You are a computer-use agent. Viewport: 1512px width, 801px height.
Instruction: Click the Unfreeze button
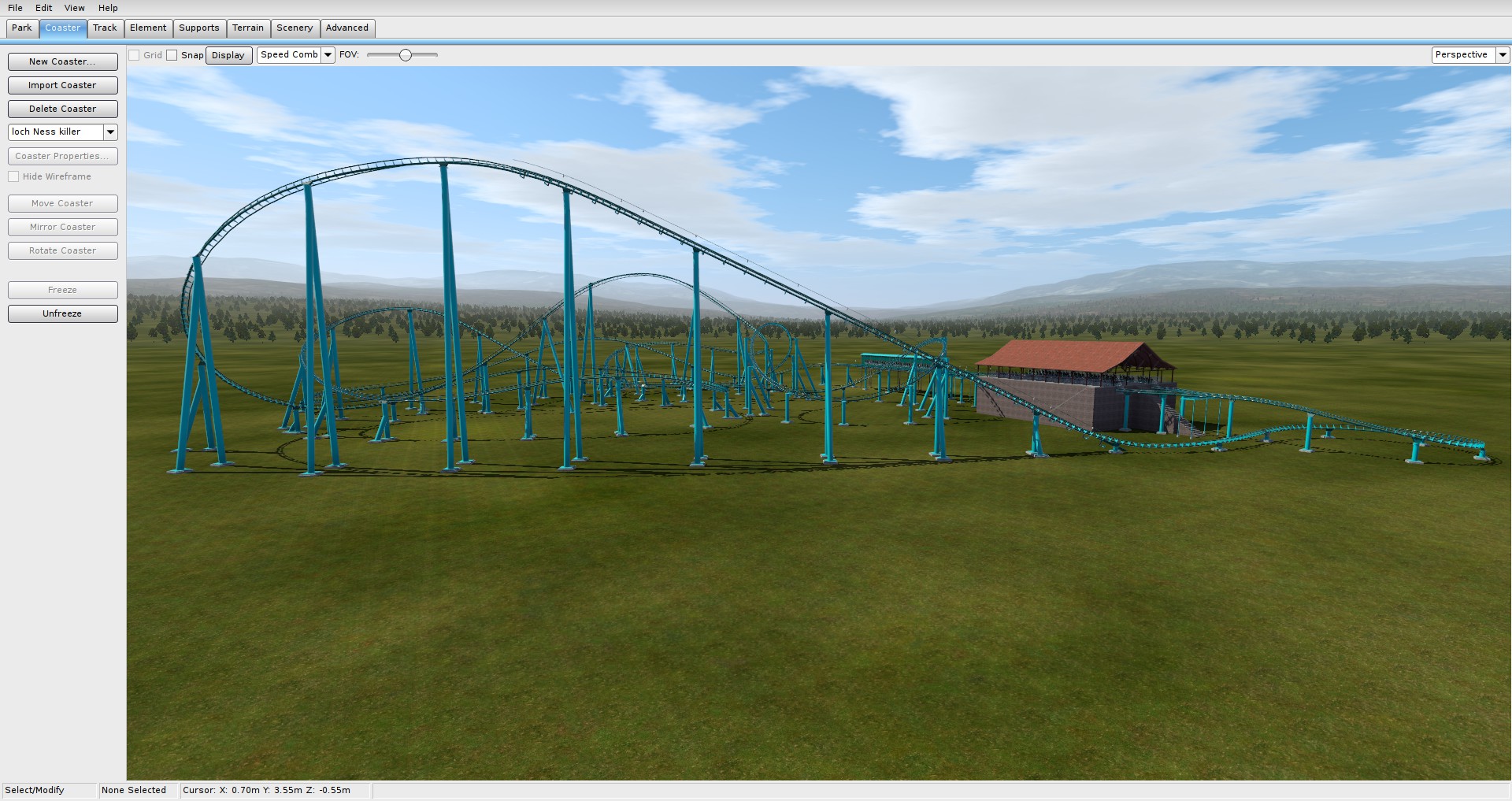[x=63, y=313]
